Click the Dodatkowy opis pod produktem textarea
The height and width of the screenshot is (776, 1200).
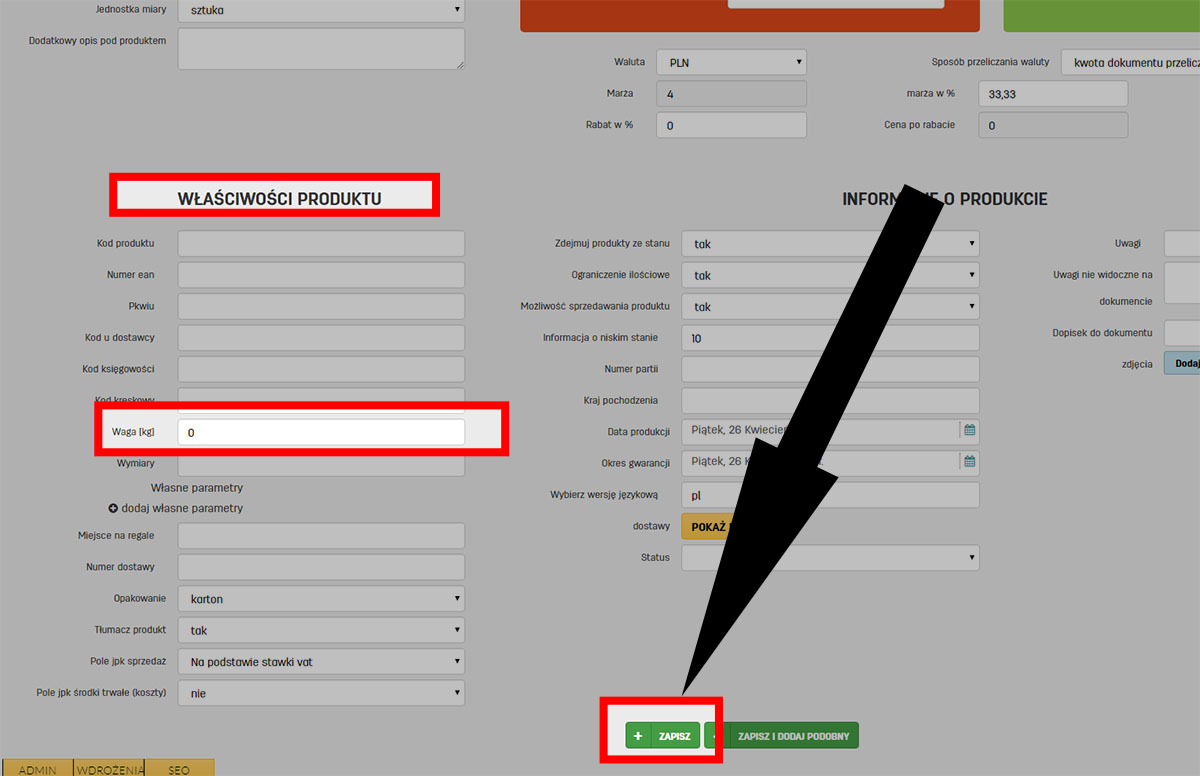[321, 48]
